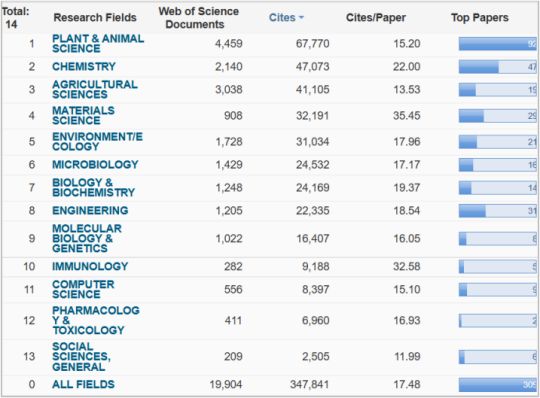Click the Immunology top papers bar
Viewport: 540px width, 398px height.
point(498,266)
